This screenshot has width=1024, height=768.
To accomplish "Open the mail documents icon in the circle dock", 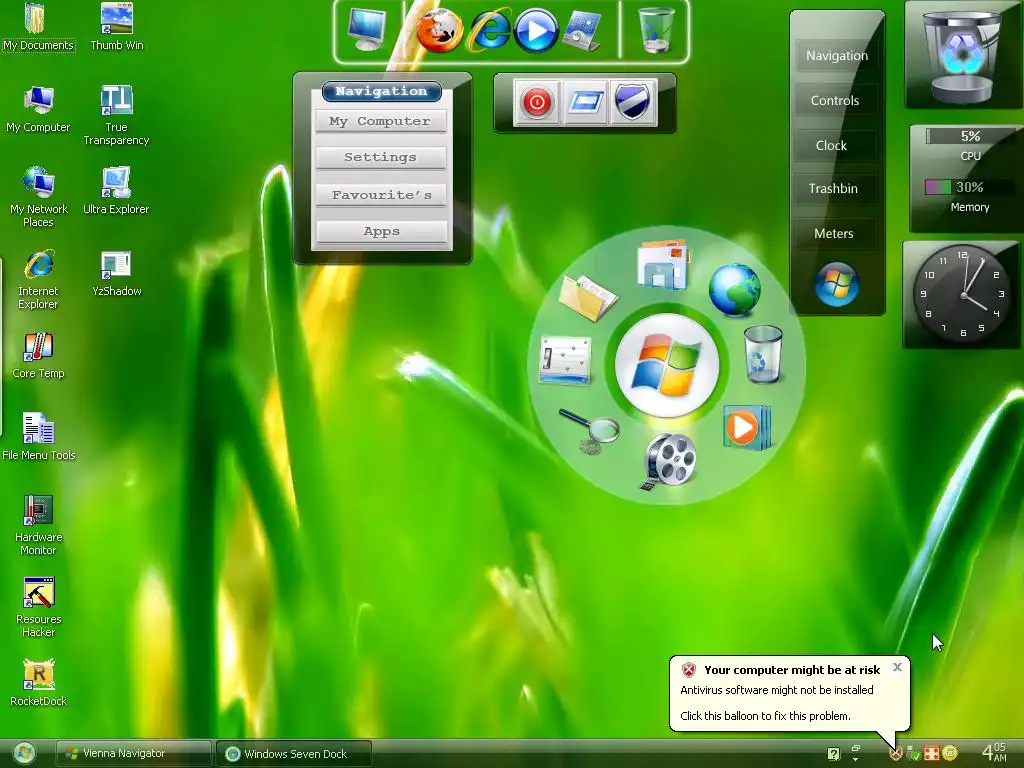I will click(x=663, y=264).
